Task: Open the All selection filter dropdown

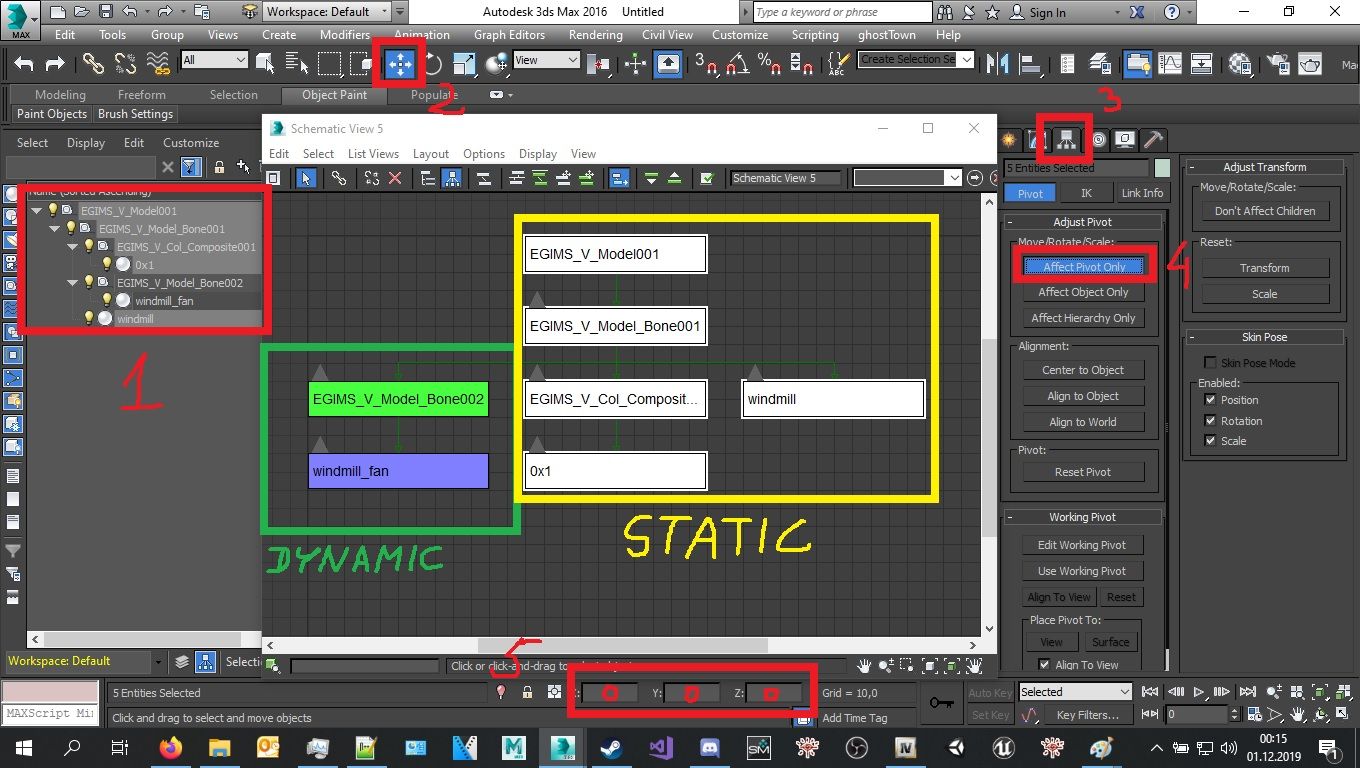Action: coord(214,60)
